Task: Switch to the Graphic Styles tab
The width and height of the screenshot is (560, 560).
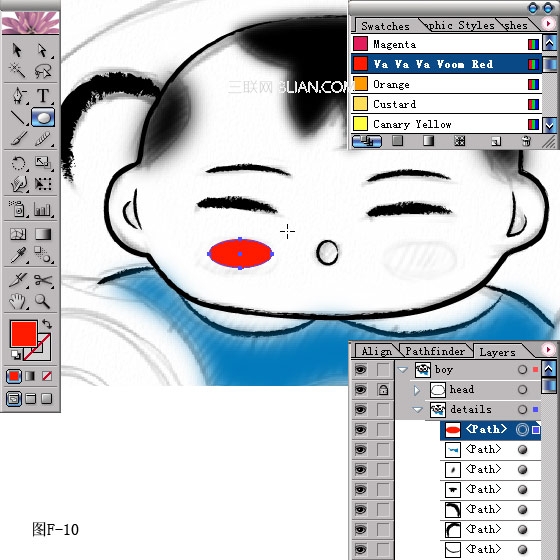Action: [x=461, y=25]
